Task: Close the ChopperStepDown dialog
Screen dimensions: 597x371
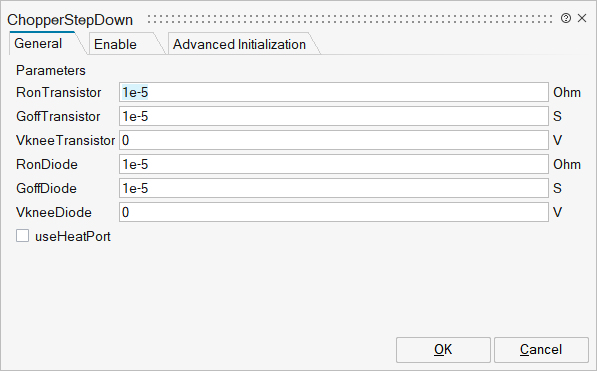Action: tap(582, 18)
